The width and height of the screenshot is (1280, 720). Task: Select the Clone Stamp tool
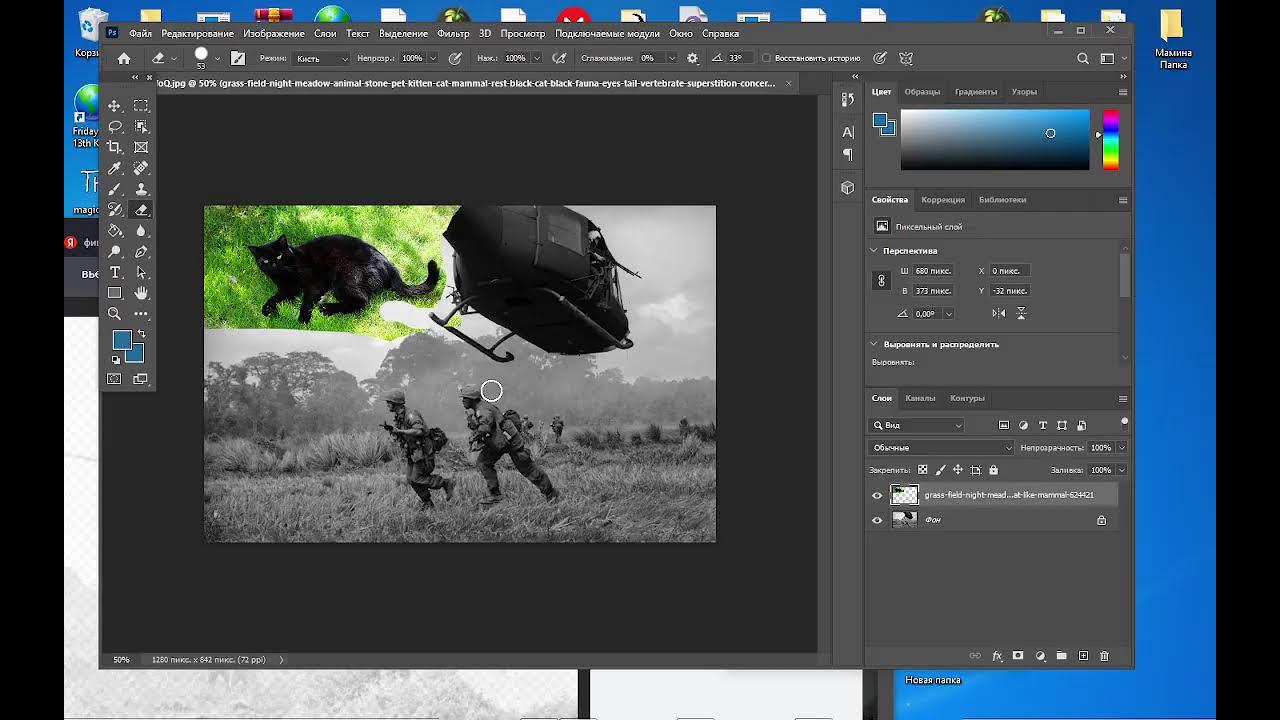141,189
